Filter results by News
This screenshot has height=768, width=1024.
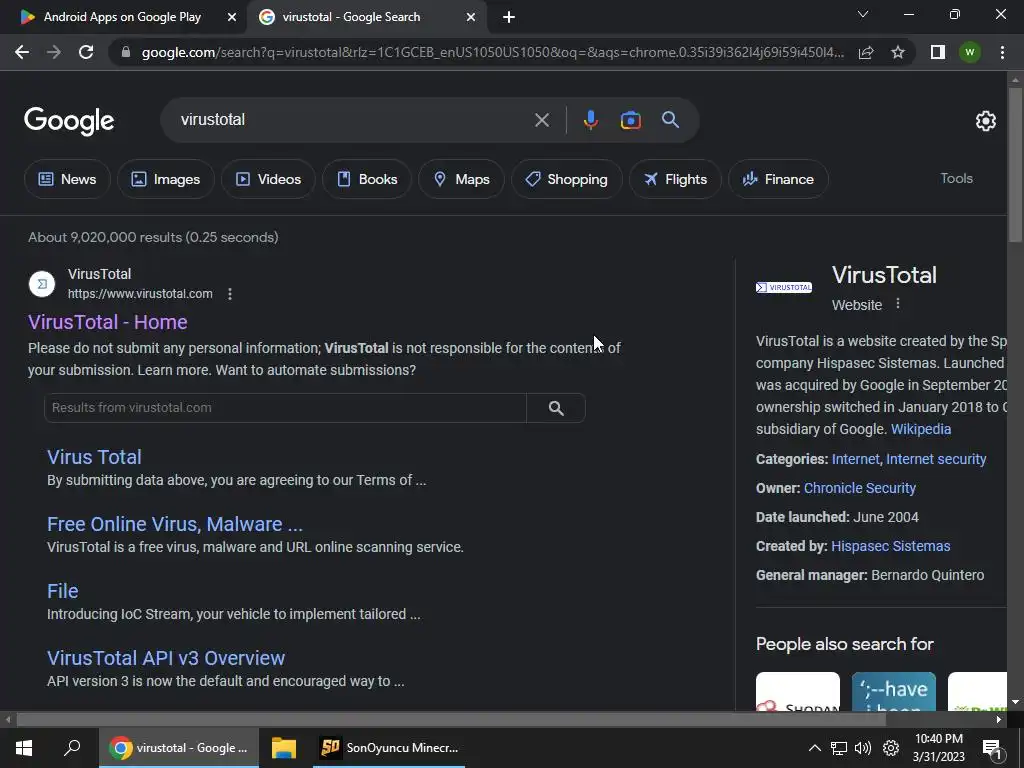pyautogui.click(x=67, y=179)
